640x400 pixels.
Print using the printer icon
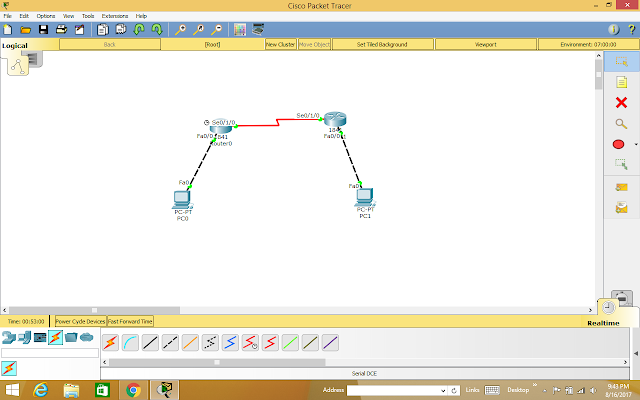pos(61,29)
